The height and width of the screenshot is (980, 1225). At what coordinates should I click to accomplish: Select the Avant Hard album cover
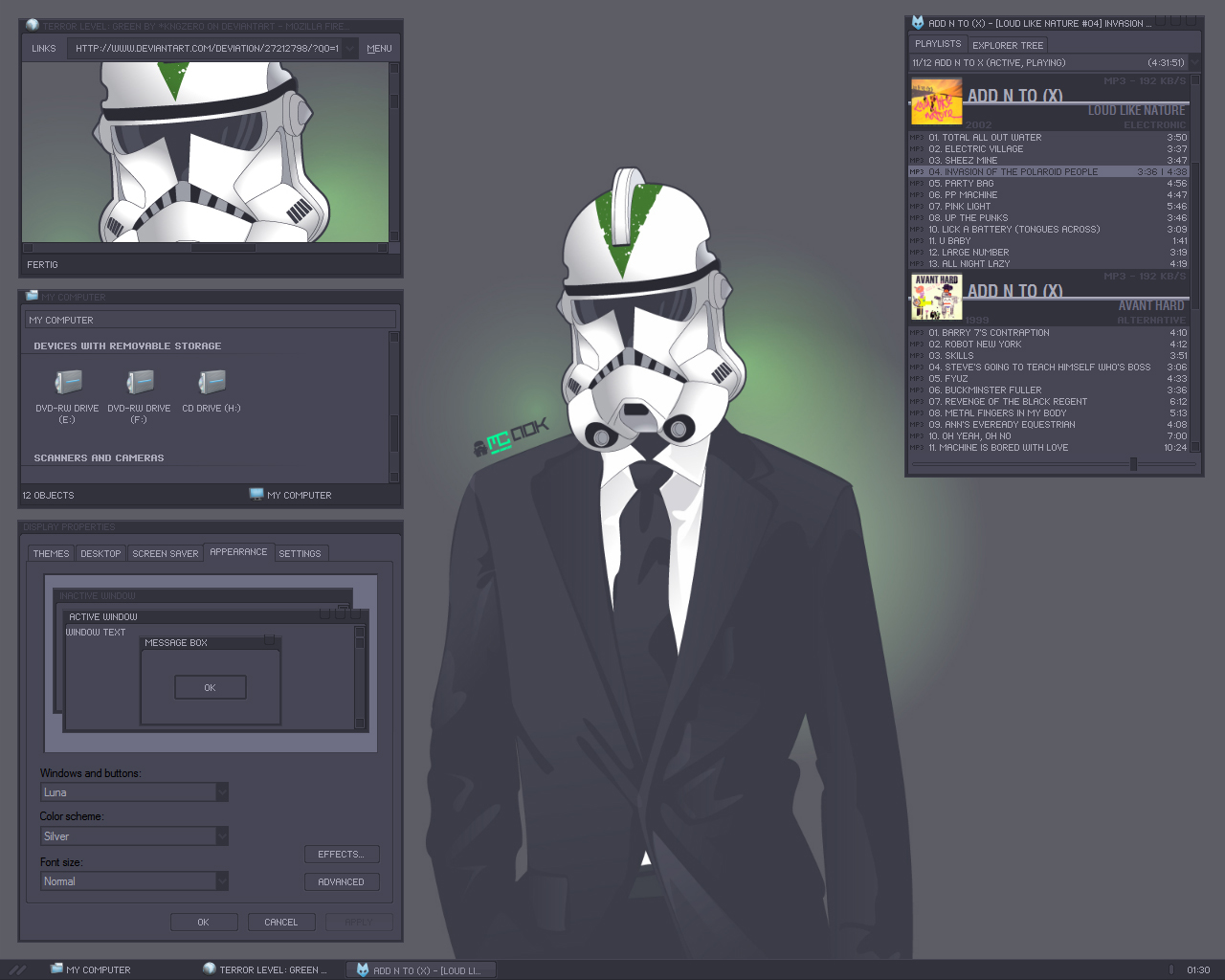coord(936,297)
